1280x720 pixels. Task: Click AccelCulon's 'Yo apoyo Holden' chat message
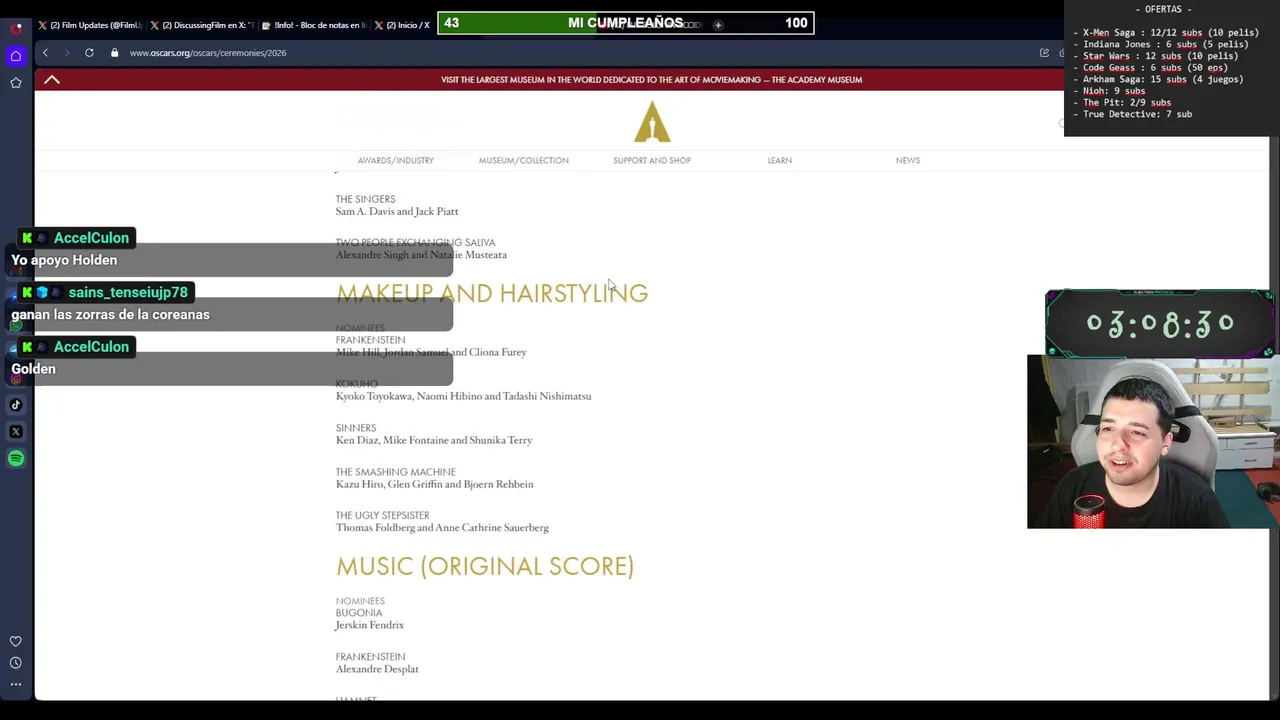tap(64, 260)
